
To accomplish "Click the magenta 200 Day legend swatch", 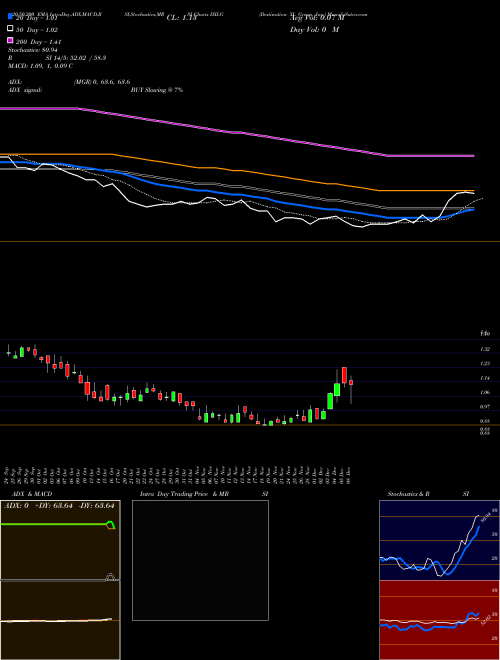I will coord(11,40).
